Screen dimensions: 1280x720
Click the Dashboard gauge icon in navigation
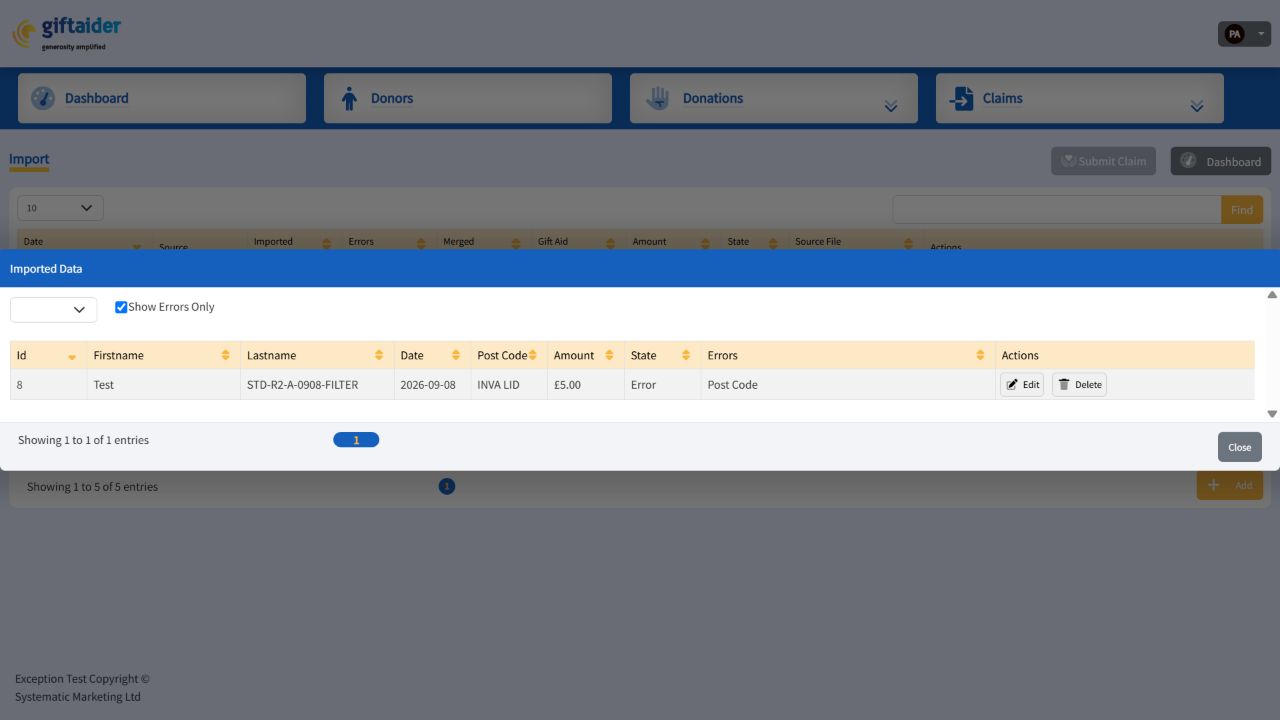click(43, 98)
